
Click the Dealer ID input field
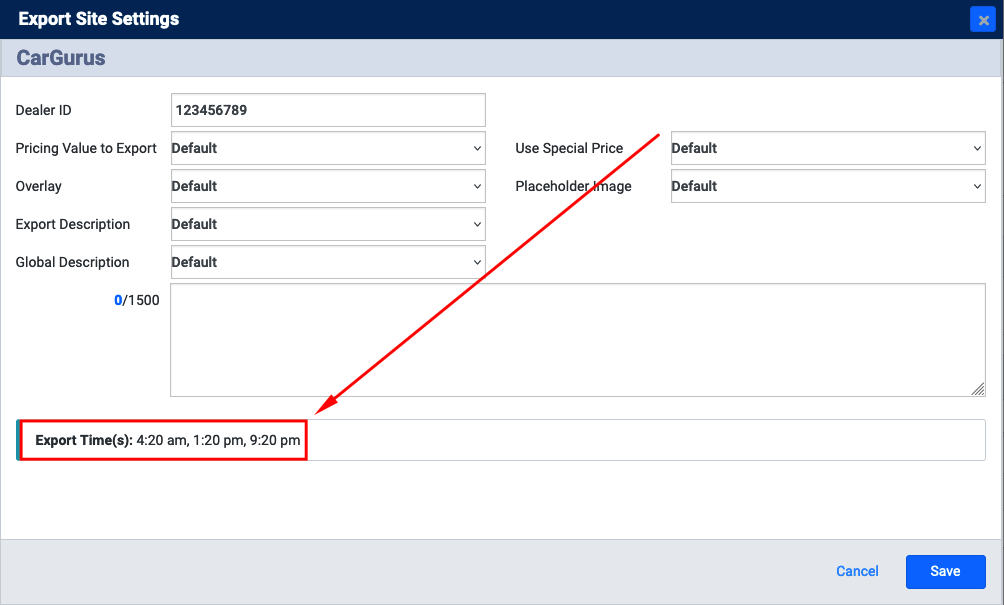tap(328, 110)
